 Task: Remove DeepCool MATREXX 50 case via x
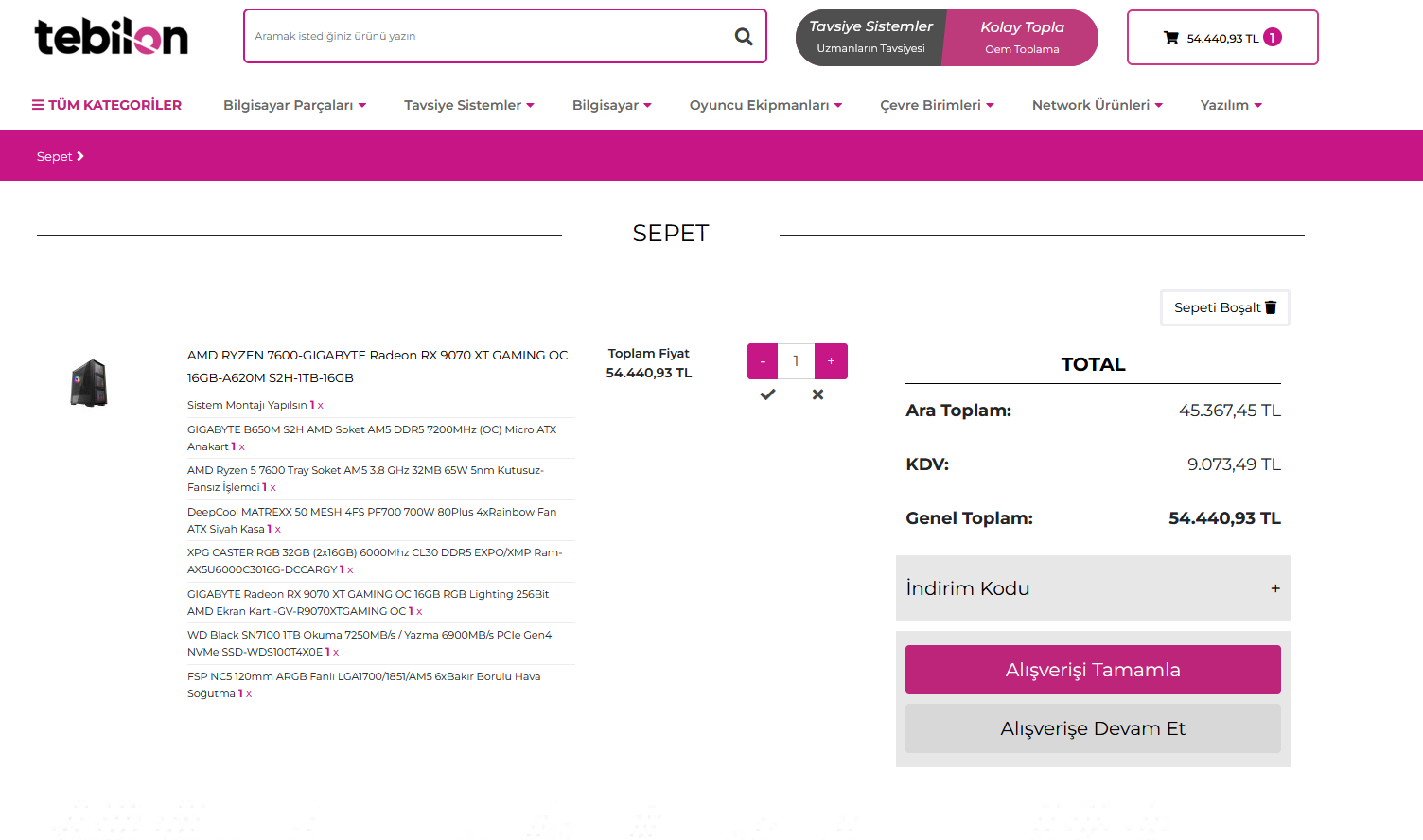(278, 530)
